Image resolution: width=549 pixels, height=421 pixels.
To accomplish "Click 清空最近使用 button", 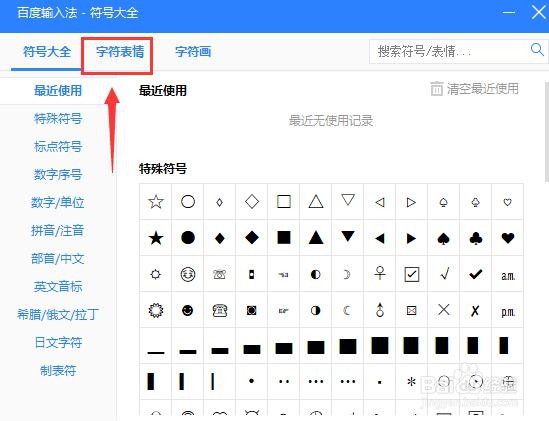I will (474, 89).
